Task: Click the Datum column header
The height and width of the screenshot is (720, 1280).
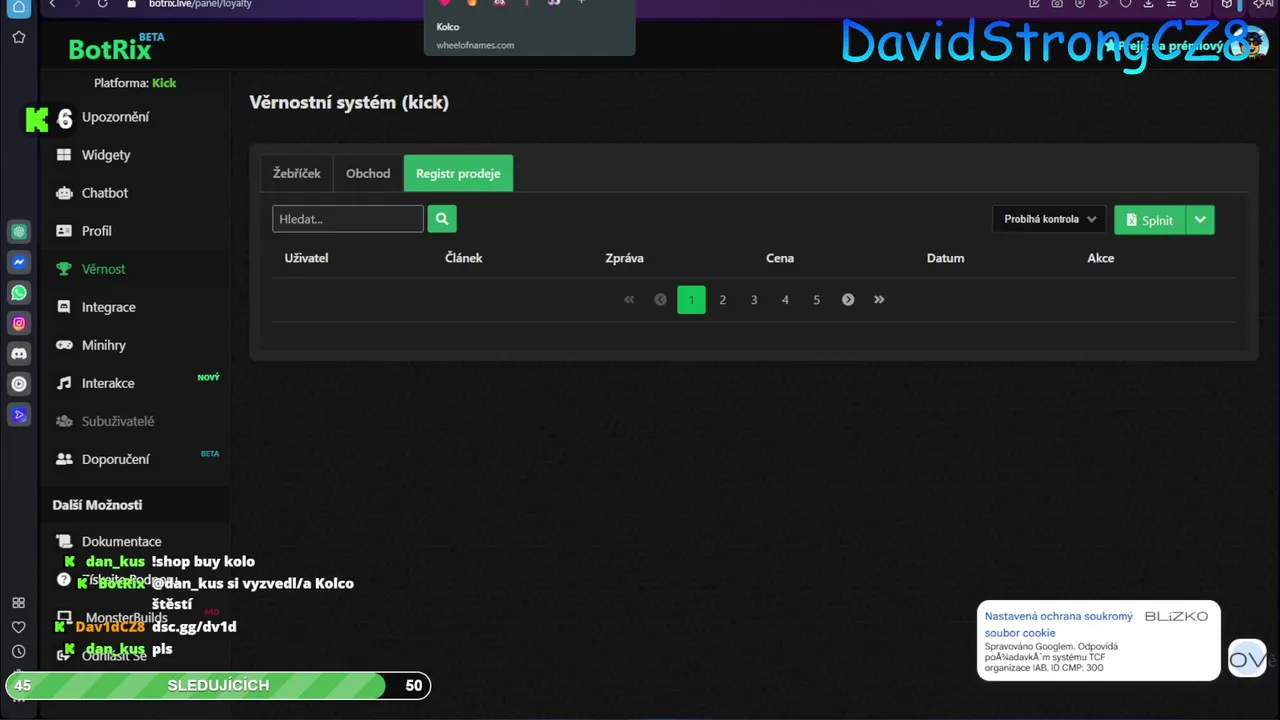Action: pyautogui.click(x=945, y=258)
